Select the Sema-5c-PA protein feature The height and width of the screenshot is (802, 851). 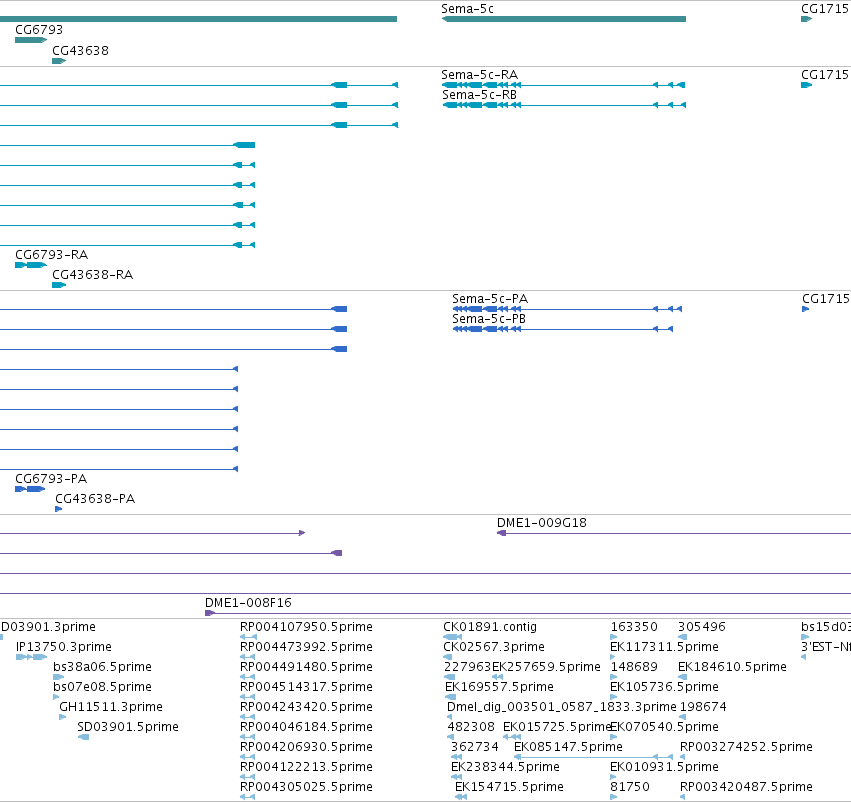tap(567, 309)
